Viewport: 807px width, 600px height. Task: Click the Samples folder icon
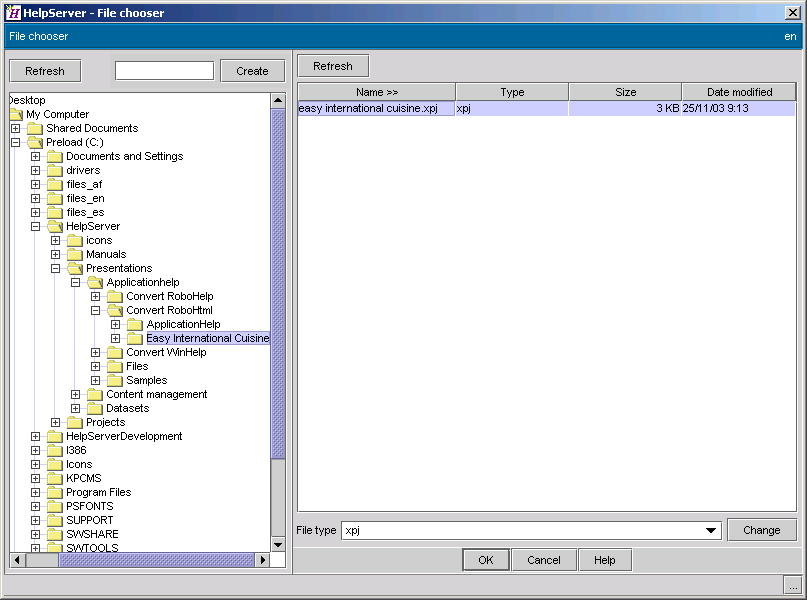pyautogui.click(x=115, y=381)
